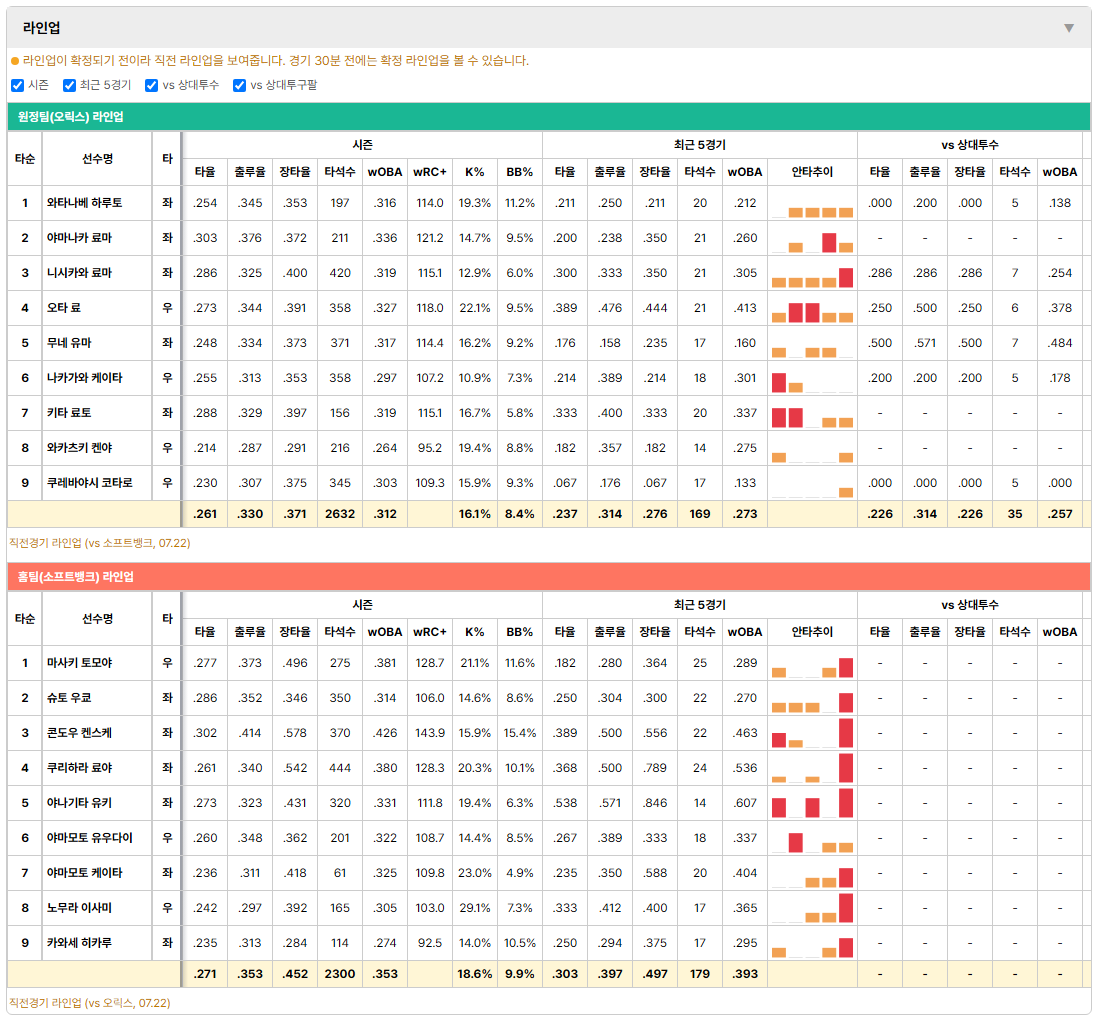Open player 야마나카 료마
This screenshot has width=1098, height=1021.
point(79,238)
